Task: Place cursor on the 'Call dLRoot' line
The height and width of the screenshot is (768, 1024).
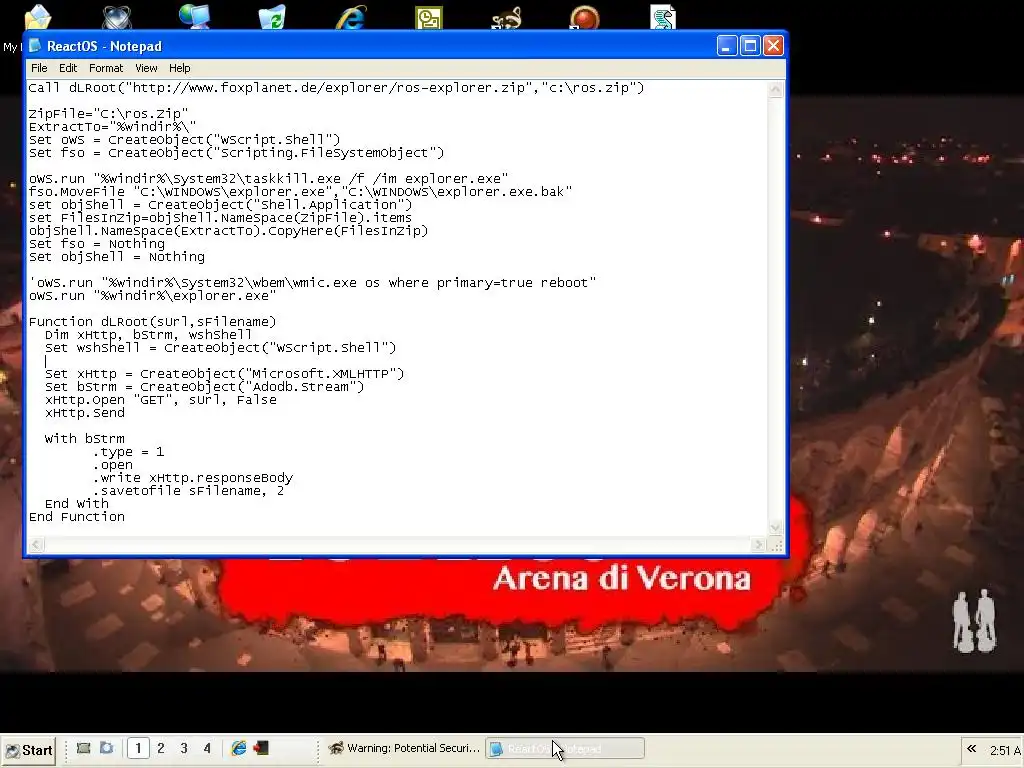Action: coord(336,88)
